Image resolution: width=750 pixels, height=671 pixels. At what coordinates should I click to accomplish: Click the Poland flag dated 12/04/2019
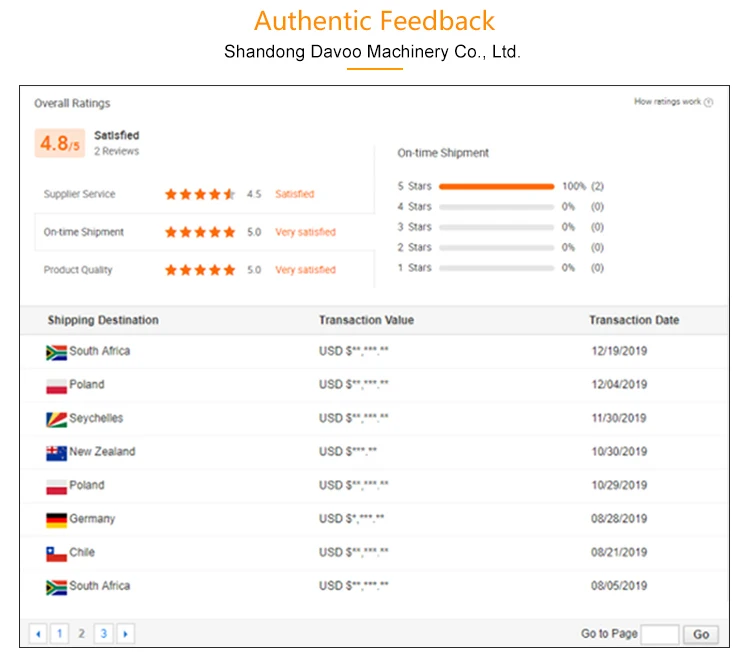56,386
